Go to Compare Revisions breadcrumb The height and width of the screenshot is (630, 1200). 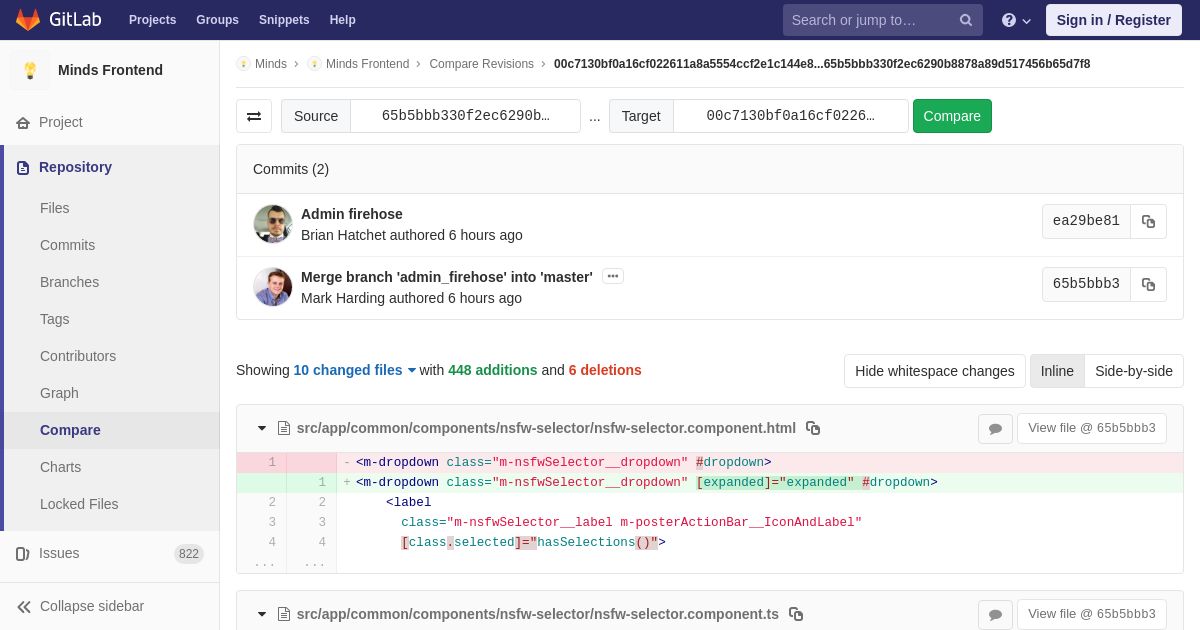481,64
